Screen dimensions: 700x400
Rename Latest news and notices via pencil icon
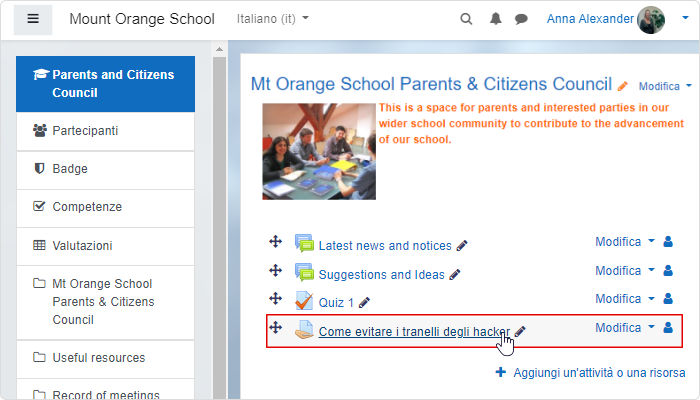462,246
